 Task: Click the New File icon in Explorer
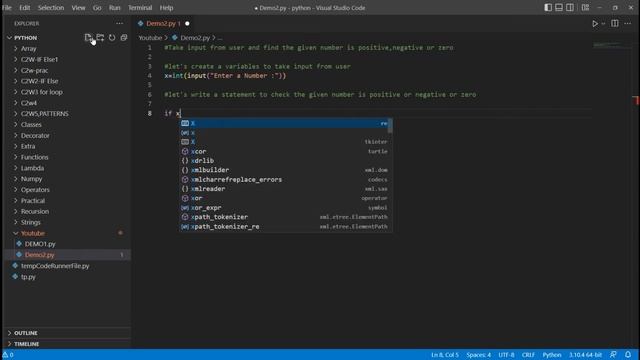[x=88, y=38]
